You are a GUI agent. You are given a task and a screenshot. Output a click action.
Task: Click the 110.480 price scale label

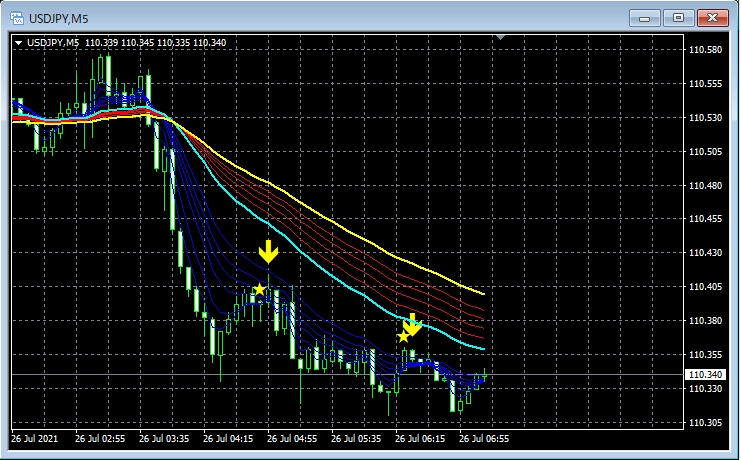(706, 185)
